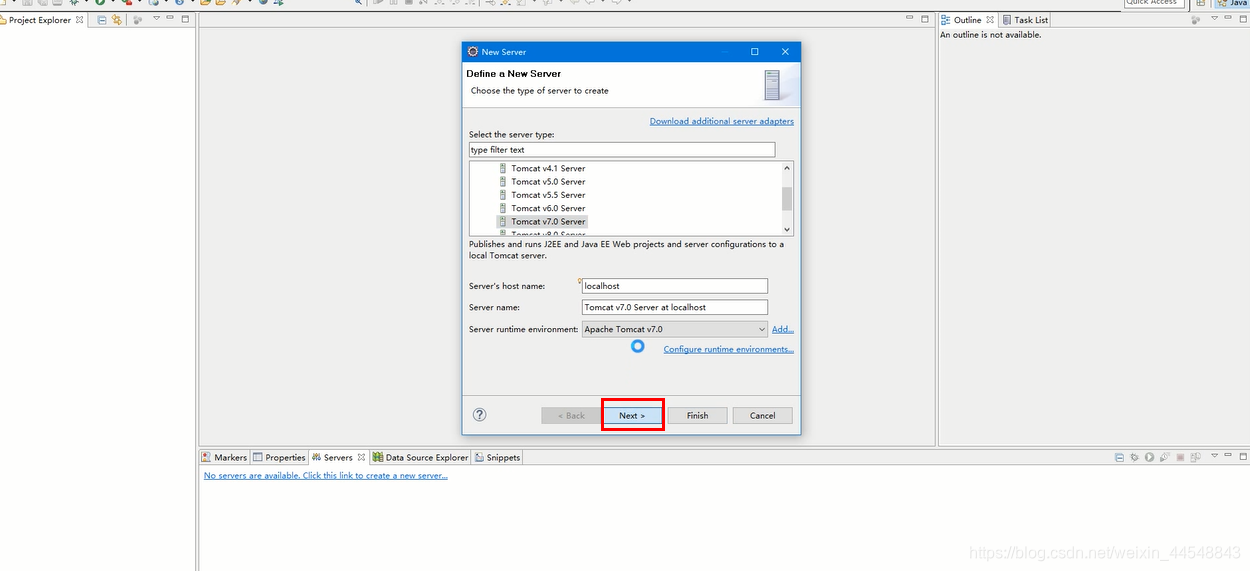Select Tomcat v5.5 Server

coord(548,195)
